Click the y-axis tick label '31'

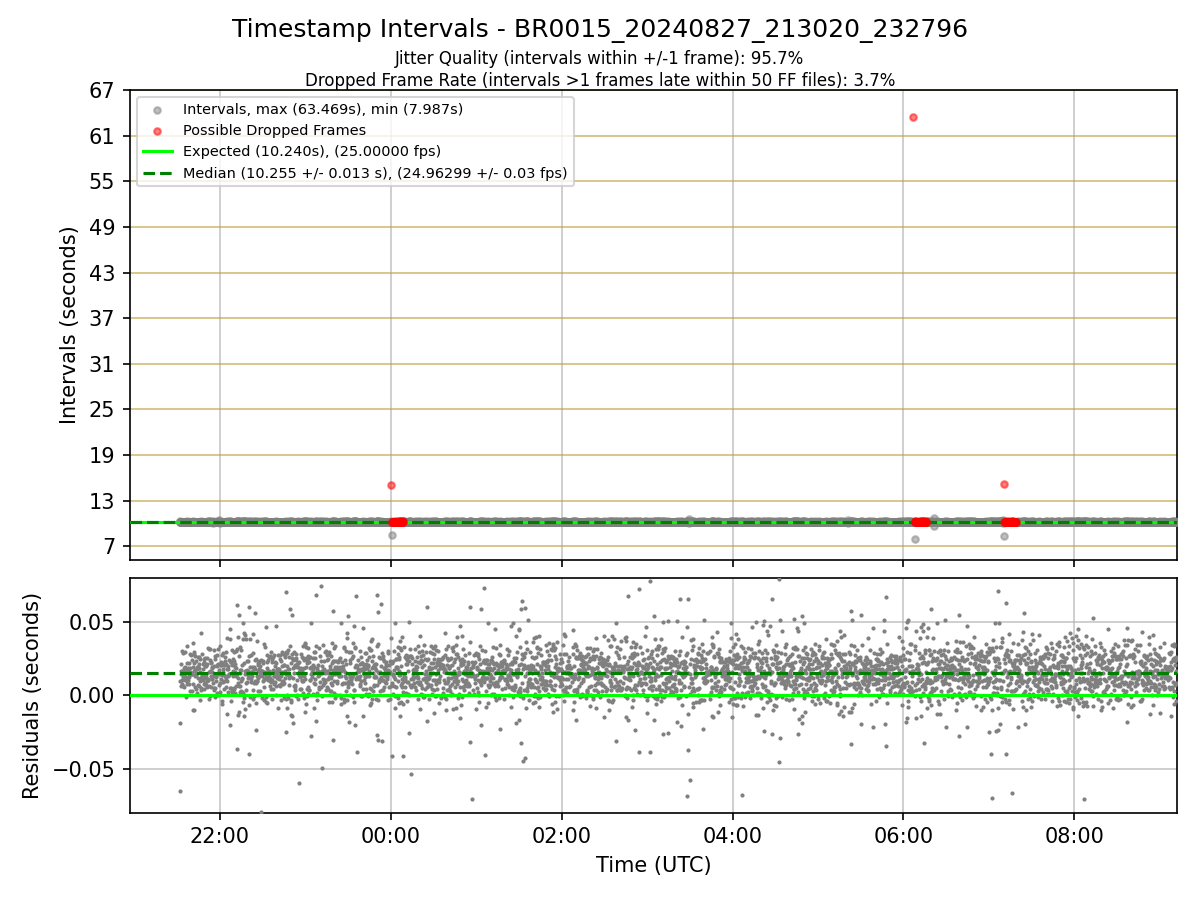104,364
